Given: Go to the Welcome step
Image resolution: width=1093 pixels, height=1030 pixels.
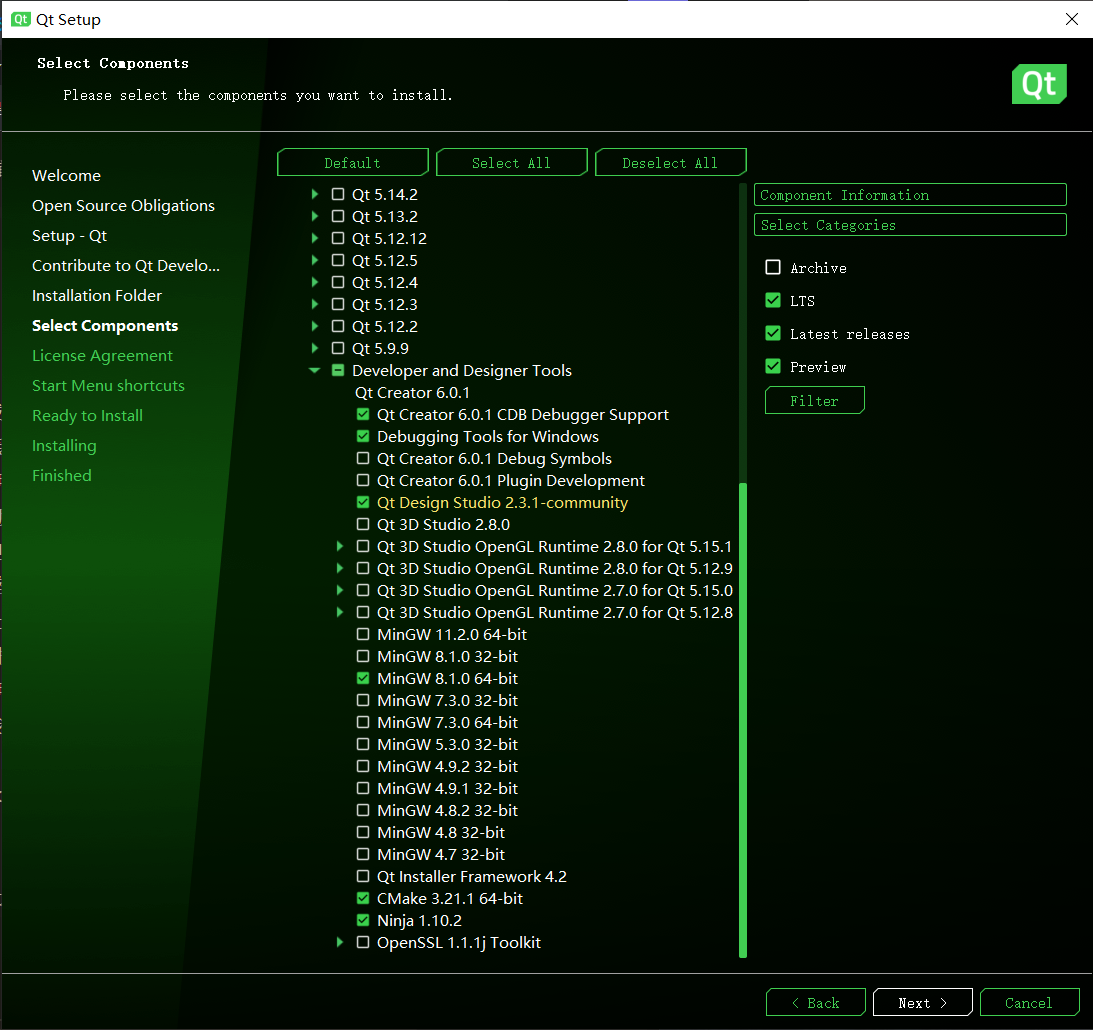Looking at the screenshot, I should tap(66, 176).
